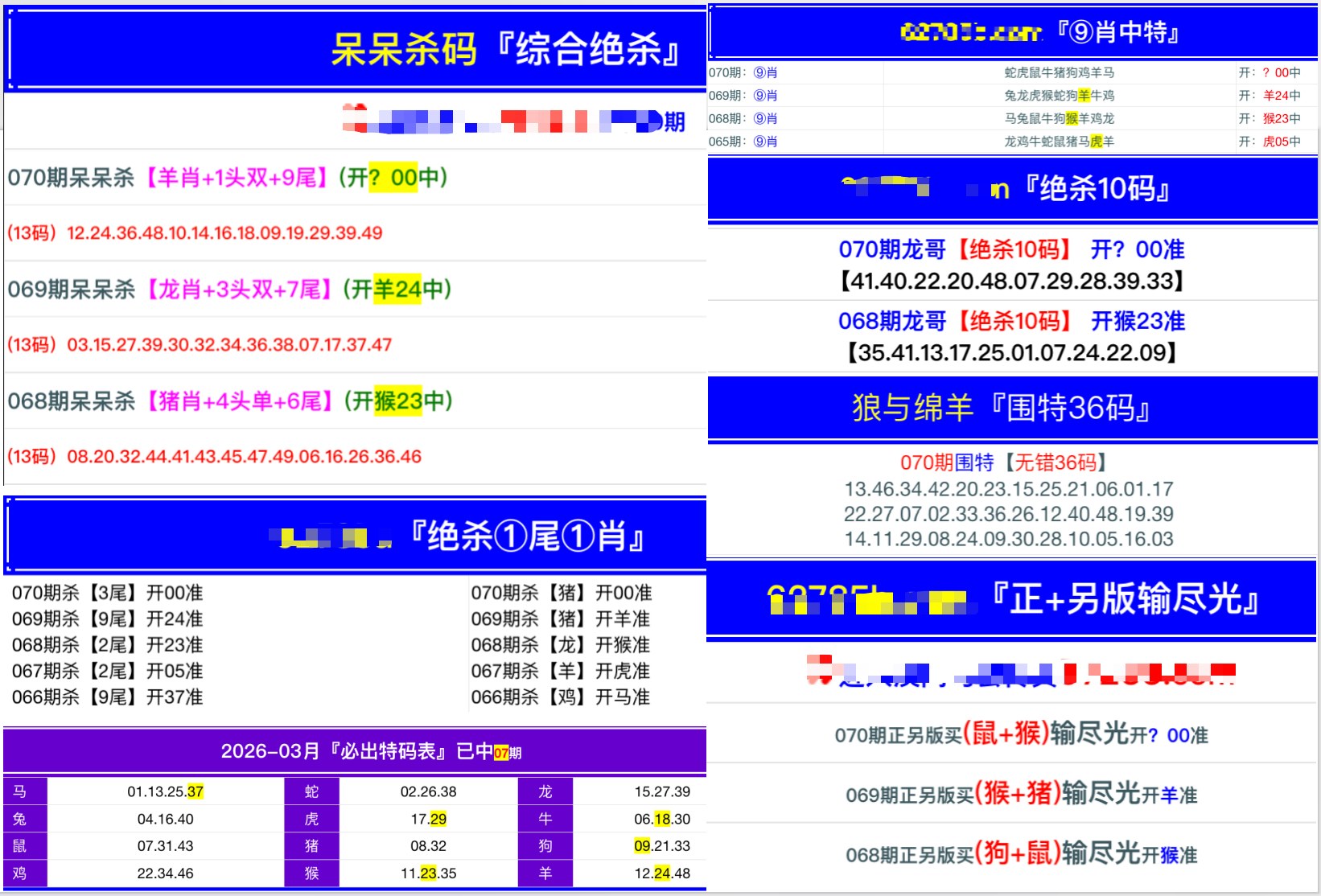Select the 蛇 zodiac label cell

[x=311, y=791]
